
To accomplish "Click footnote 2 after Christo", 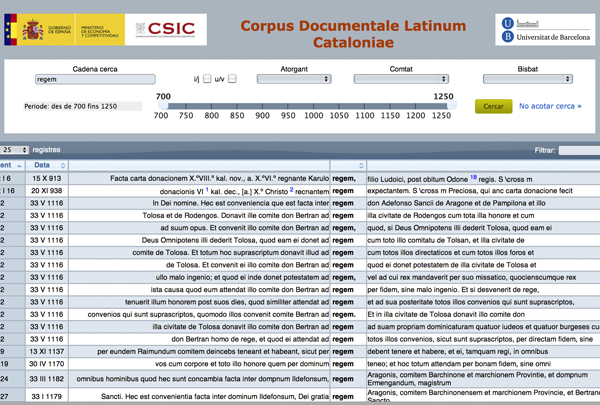I will click(x=291, y=189).
